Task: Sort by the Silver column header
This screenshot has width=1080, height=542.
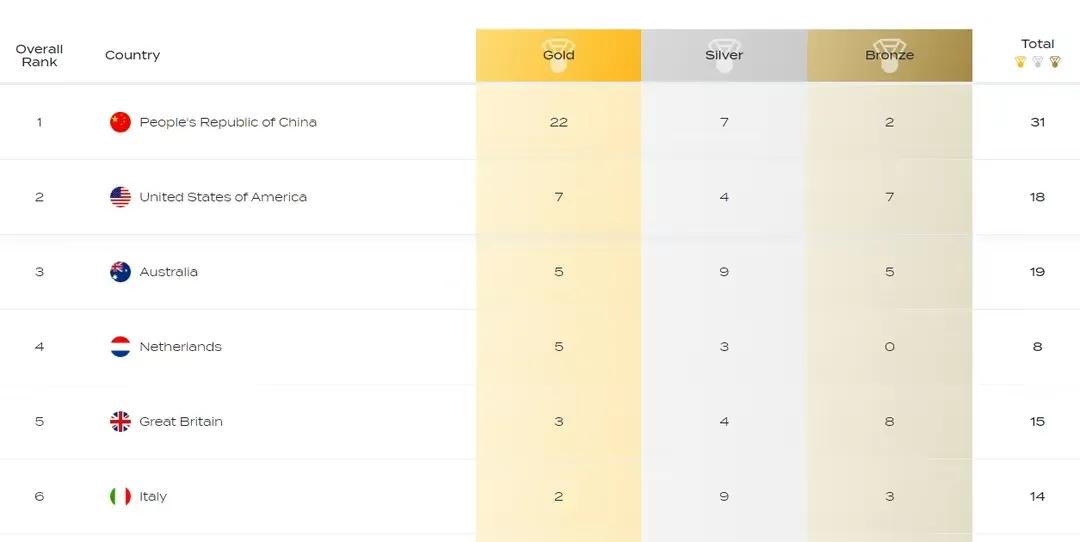Action: [x=724, y=55]
